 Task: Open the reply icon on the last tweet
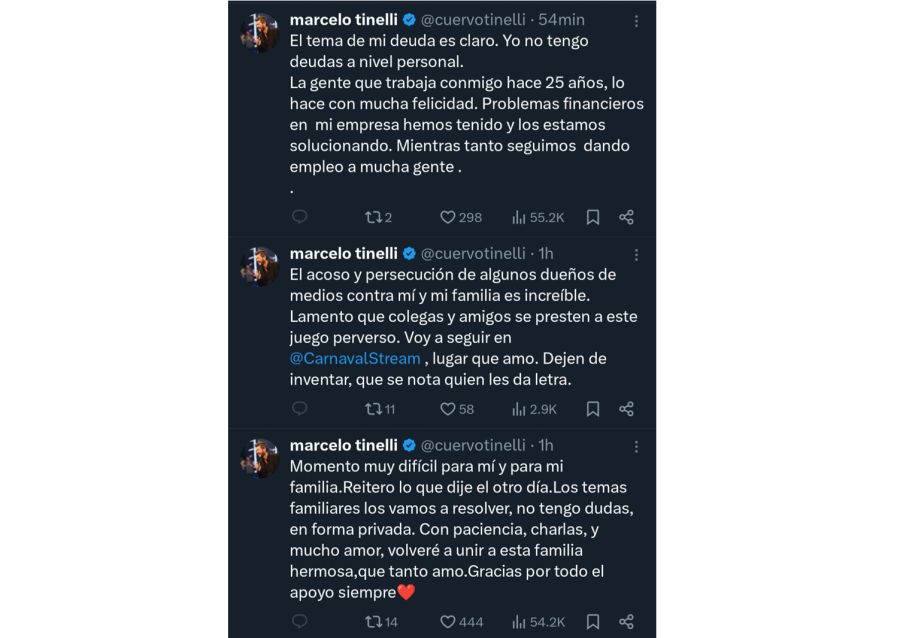pos(297,621)
